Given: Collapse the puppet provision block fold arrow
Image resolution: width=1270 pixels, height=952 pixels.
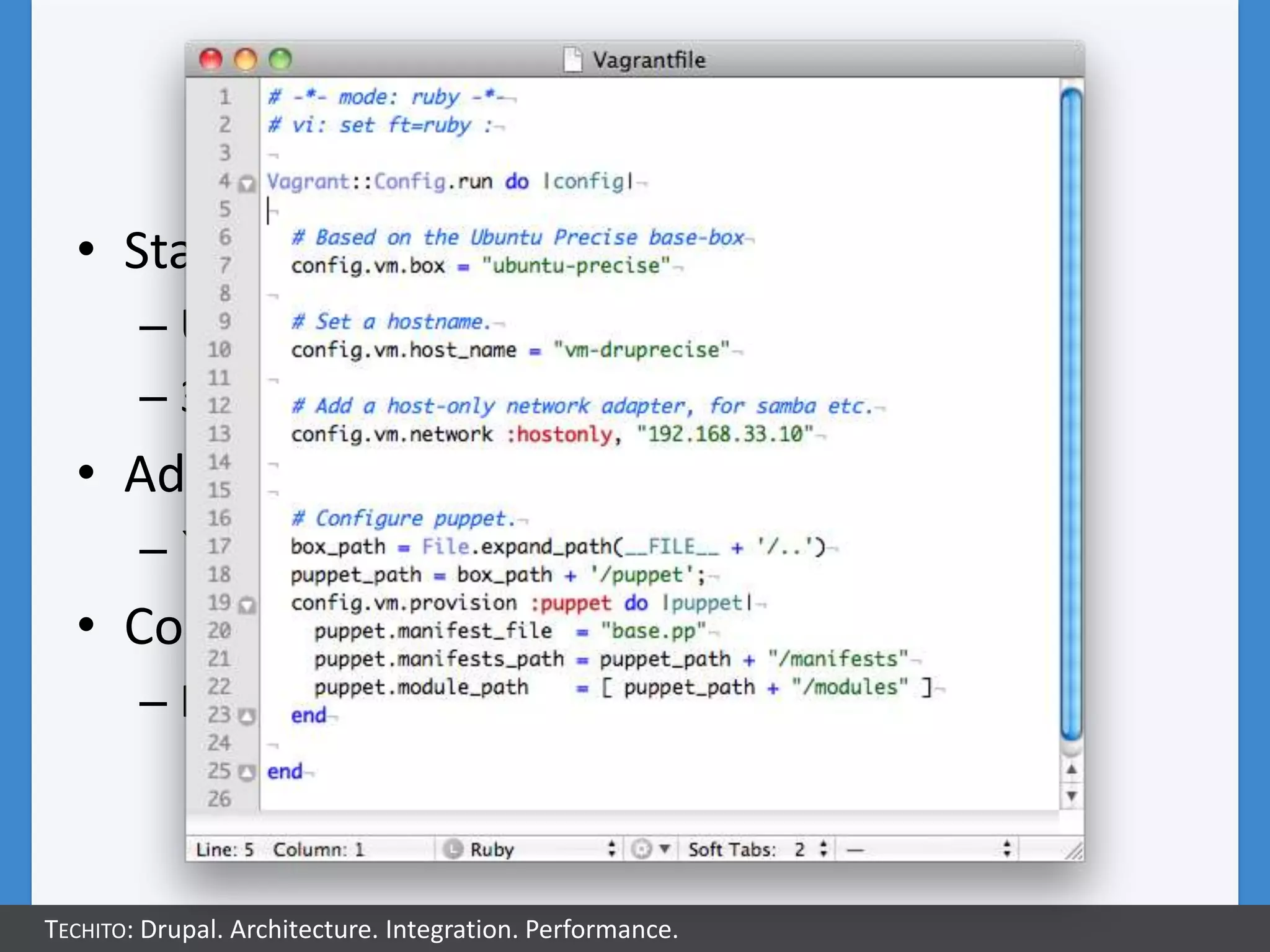Looking at the screenshot, I should pos(247,605).
